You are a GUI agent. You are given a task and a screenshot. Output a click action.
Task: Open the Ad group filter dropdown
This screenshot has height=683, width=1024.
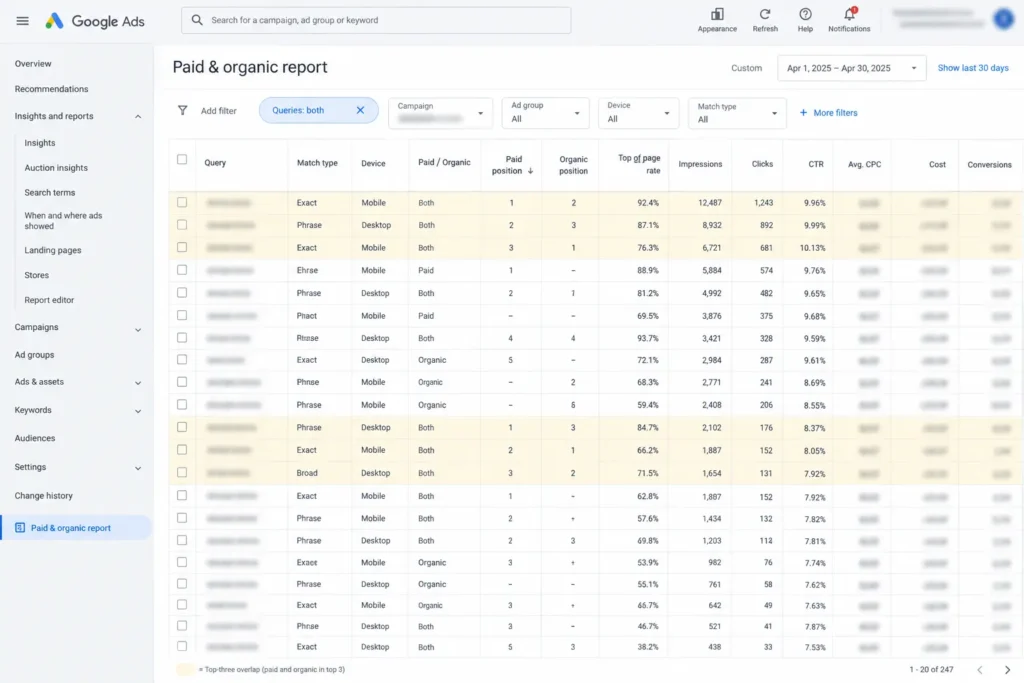(545, 112)
